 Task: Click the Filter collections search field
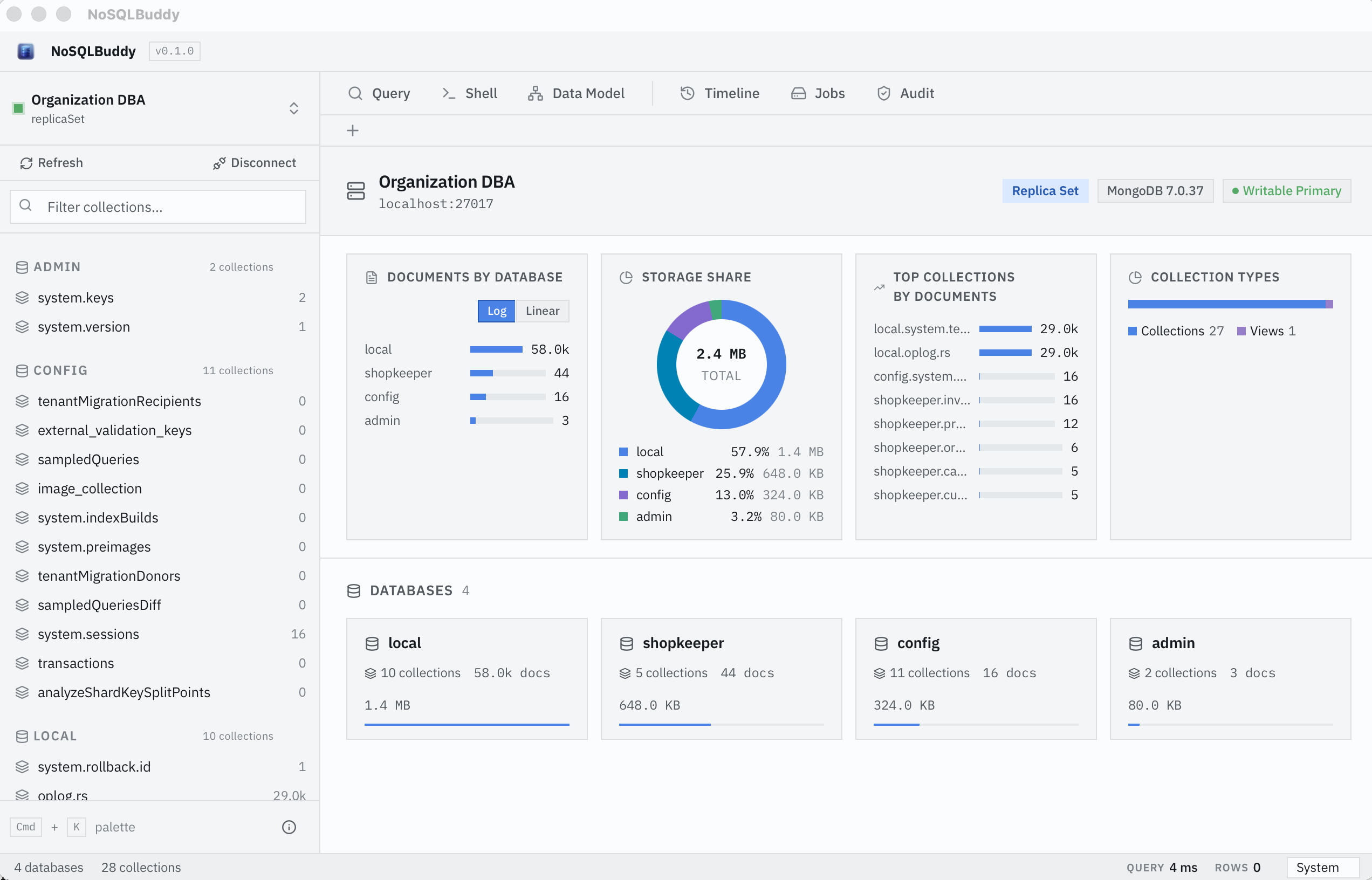157,207
